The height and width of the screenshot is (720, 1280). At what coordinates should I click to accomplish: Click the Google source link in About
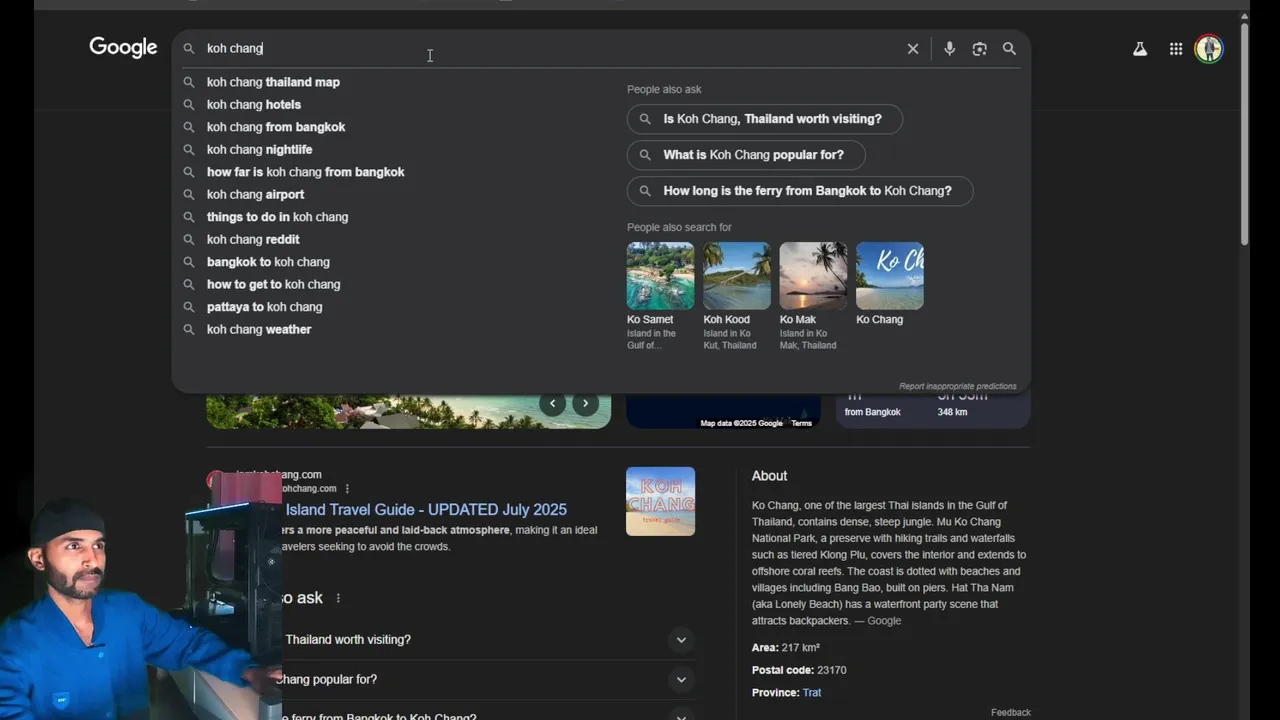coord(884,621)
